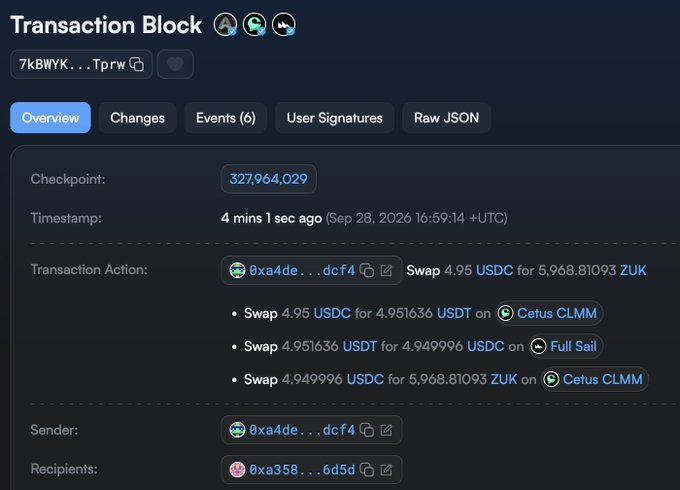Click the Cetus logo in the ZUK swap chip
Screen dimensions: 680x490
(x=551, y=379)
